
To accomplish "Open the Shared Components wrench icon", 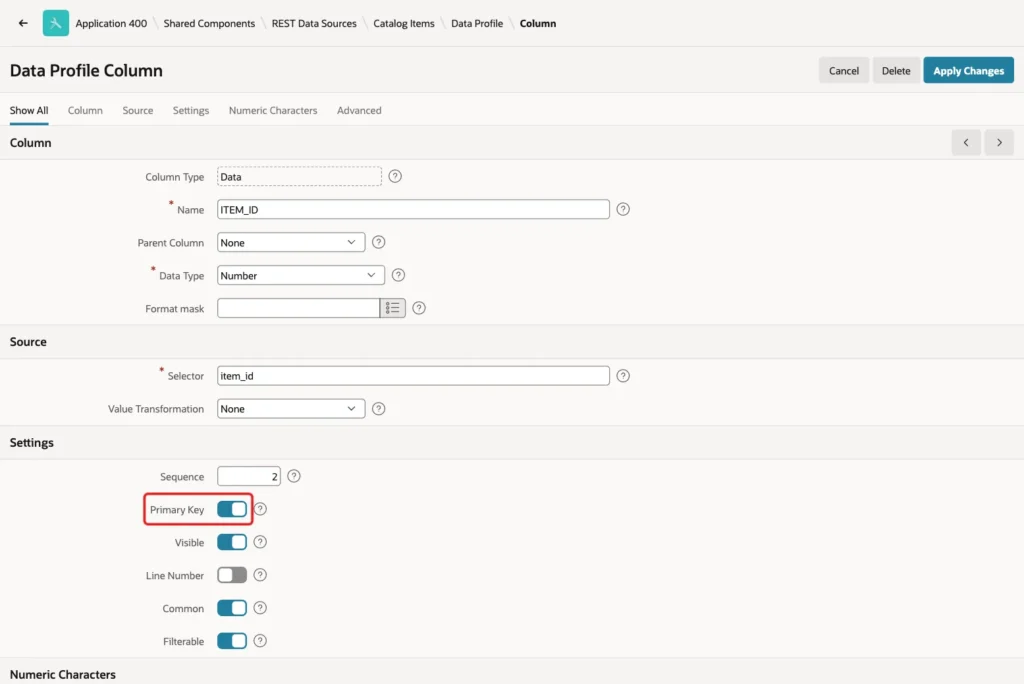I will [x=56, y=23].
